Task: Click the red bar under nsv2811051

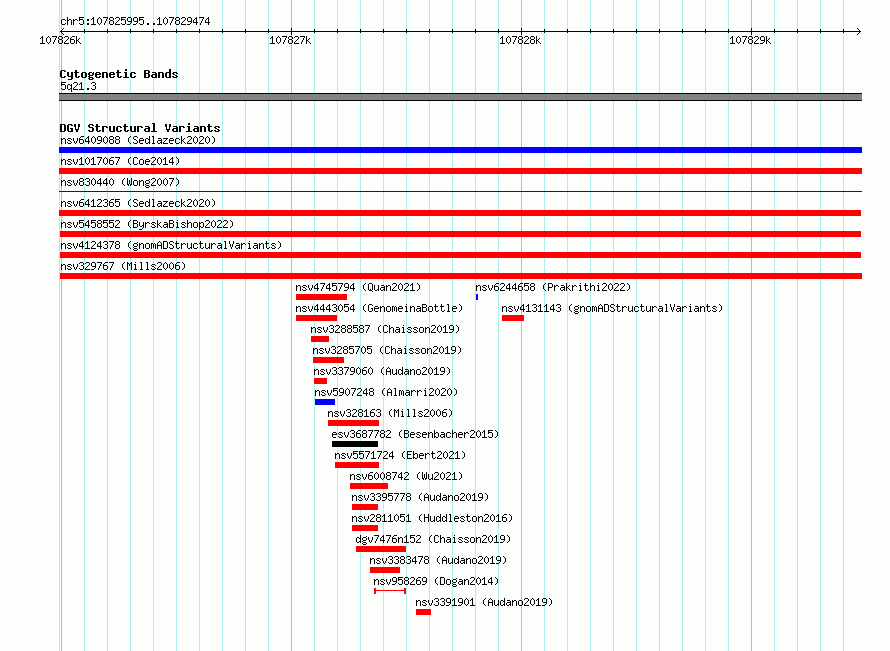Action: pyautogui.click(x=365, y=528)
